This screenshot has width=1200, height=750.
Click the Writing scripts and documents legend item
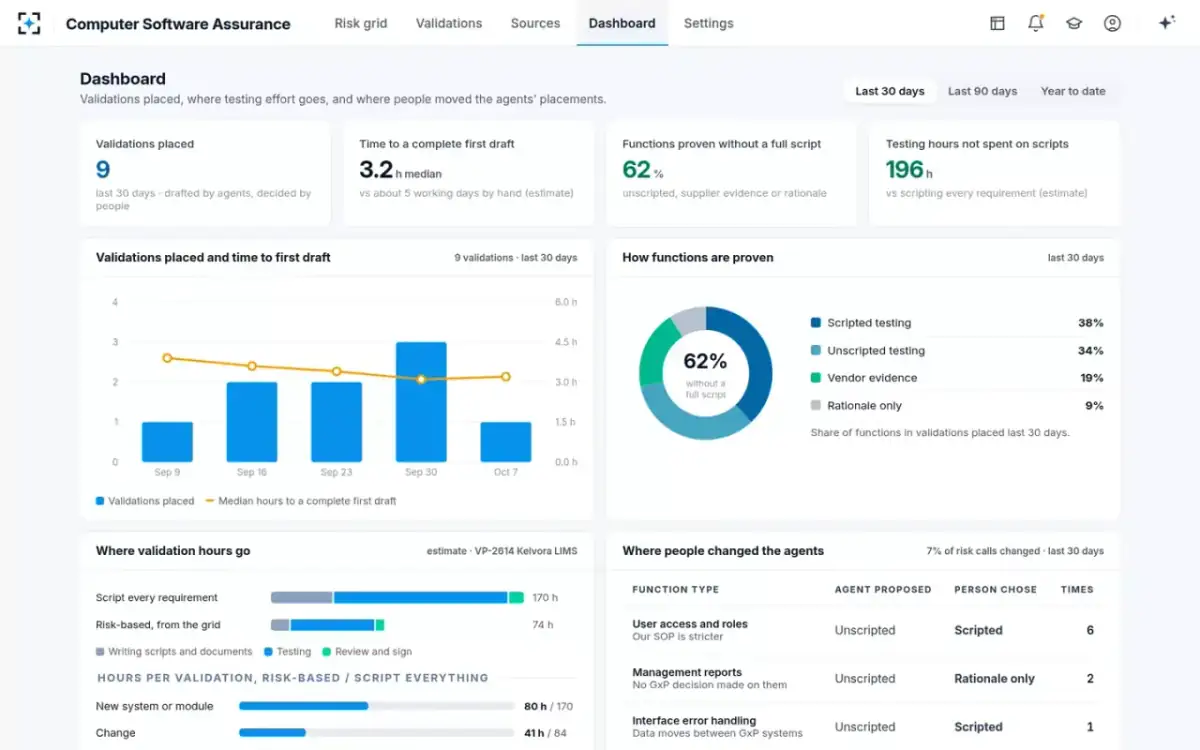pyautogui.click(x=174, y=651)
